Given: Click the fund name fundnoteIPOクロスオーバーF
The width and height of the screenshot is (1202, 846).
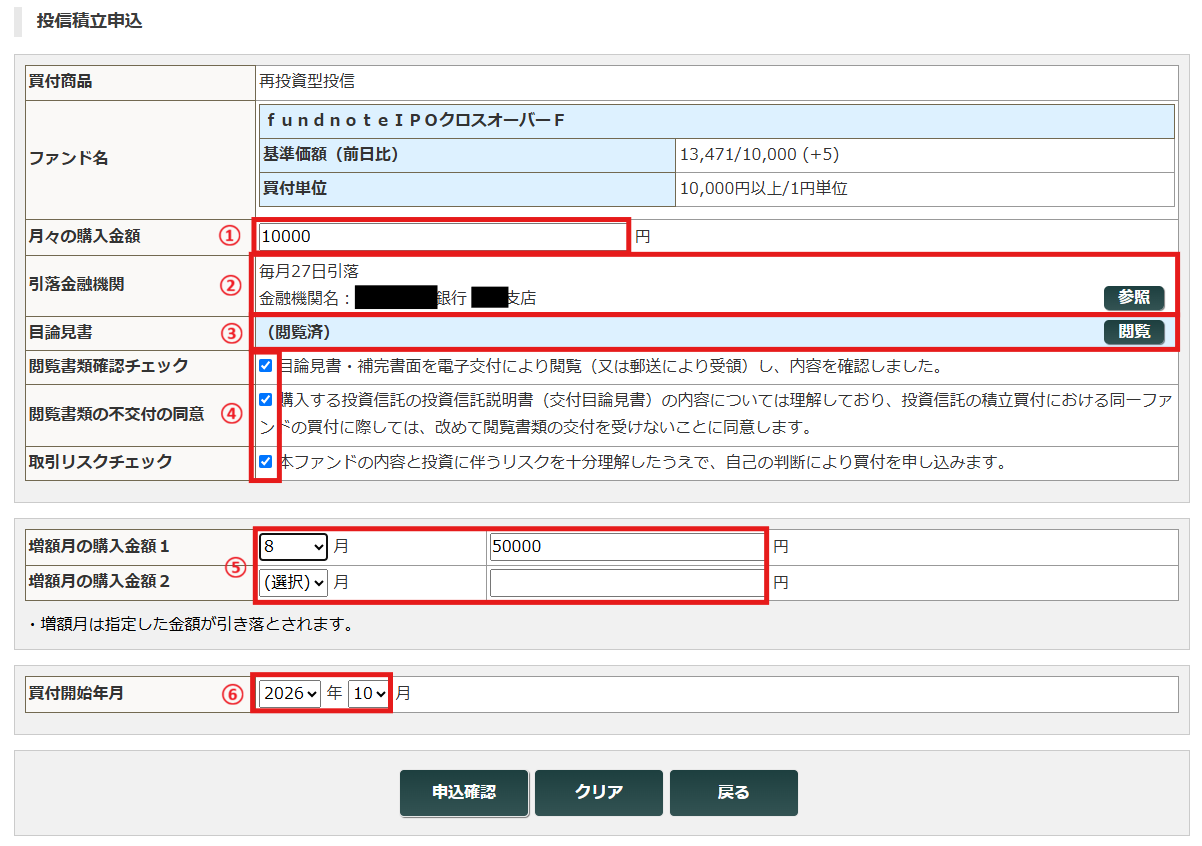Looking at the screenshot, I should click(x=416, y=121).
